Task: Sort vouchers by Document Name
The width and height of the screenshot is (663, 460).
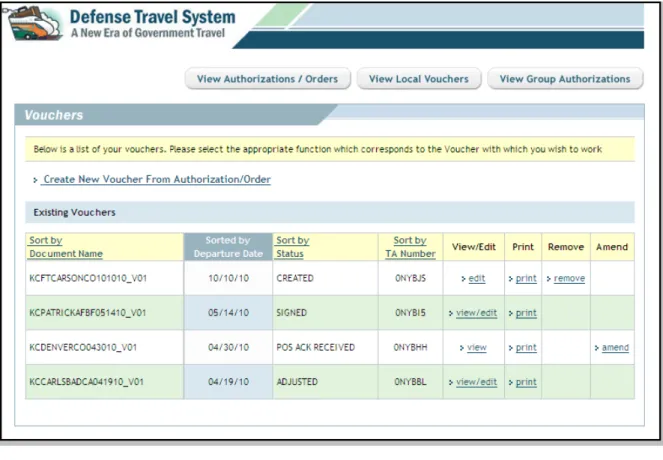Action: tap(66, 247)
